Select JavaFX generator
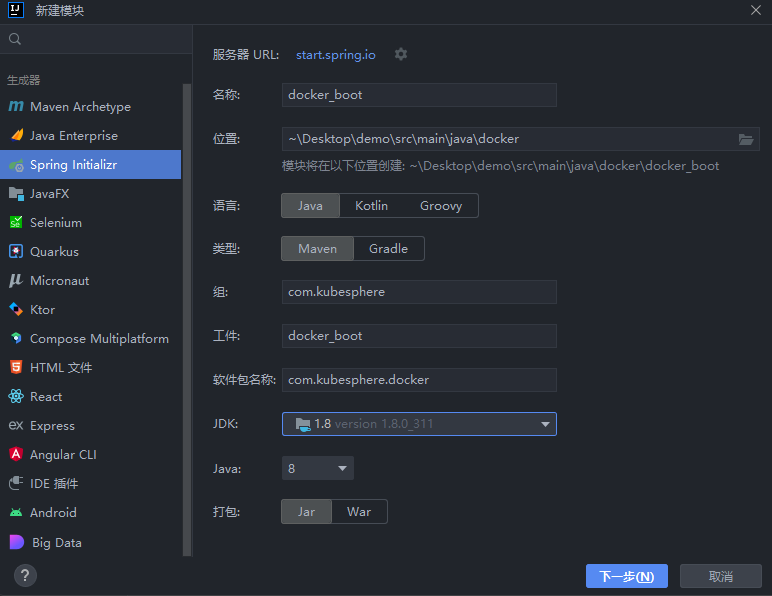This screenshot has width=772, height=596. click(x=91, y=194)
